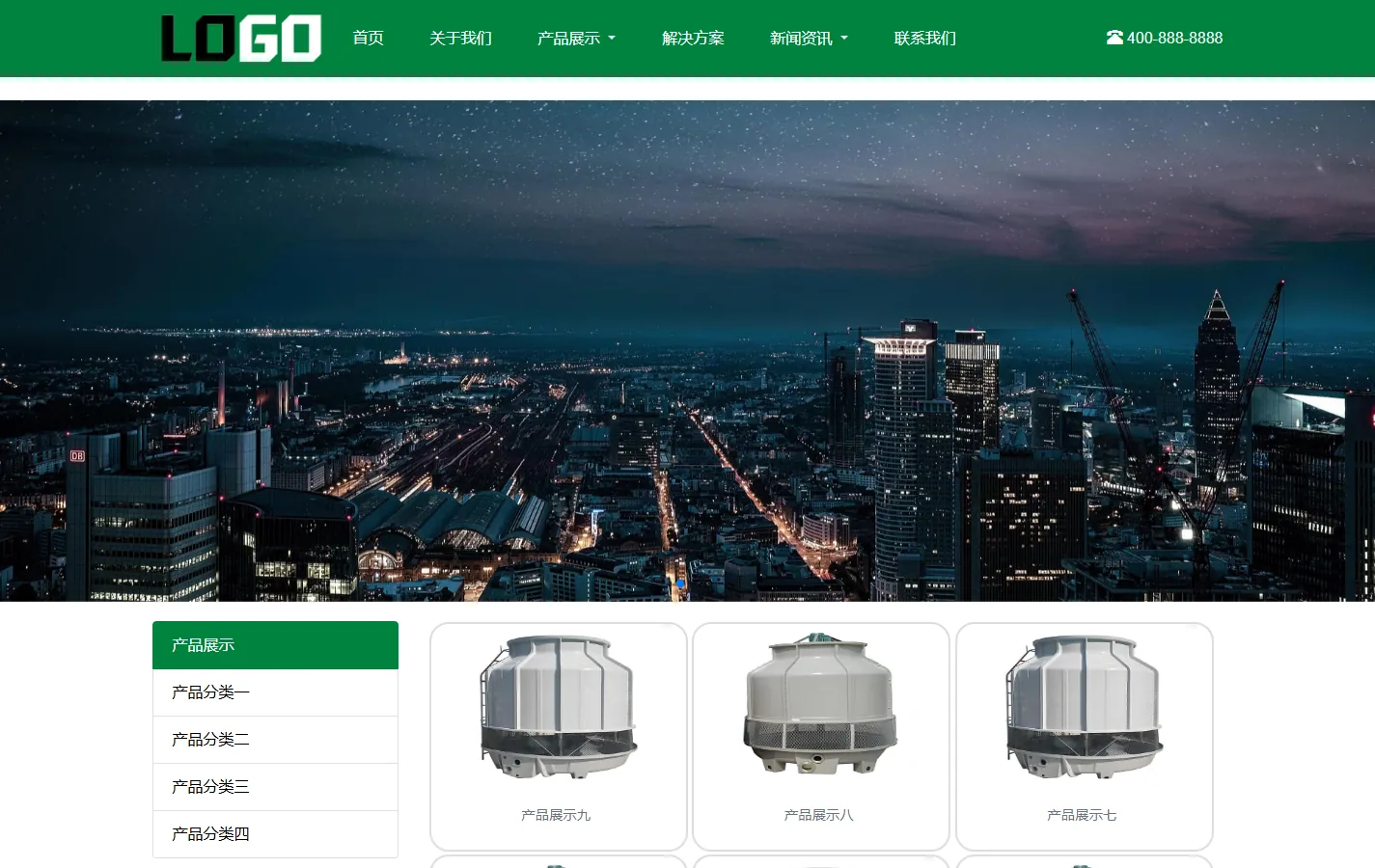1375x868 pixels.
Task: Click the blue carousel indicator dot on the banner
Action: pyautogui.click(x=680, y=583)
